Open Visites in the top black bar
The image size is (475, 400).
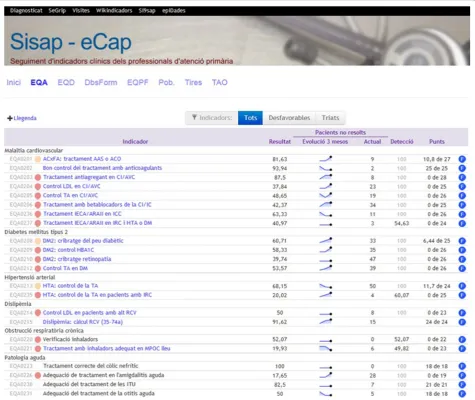pos(81,11)
